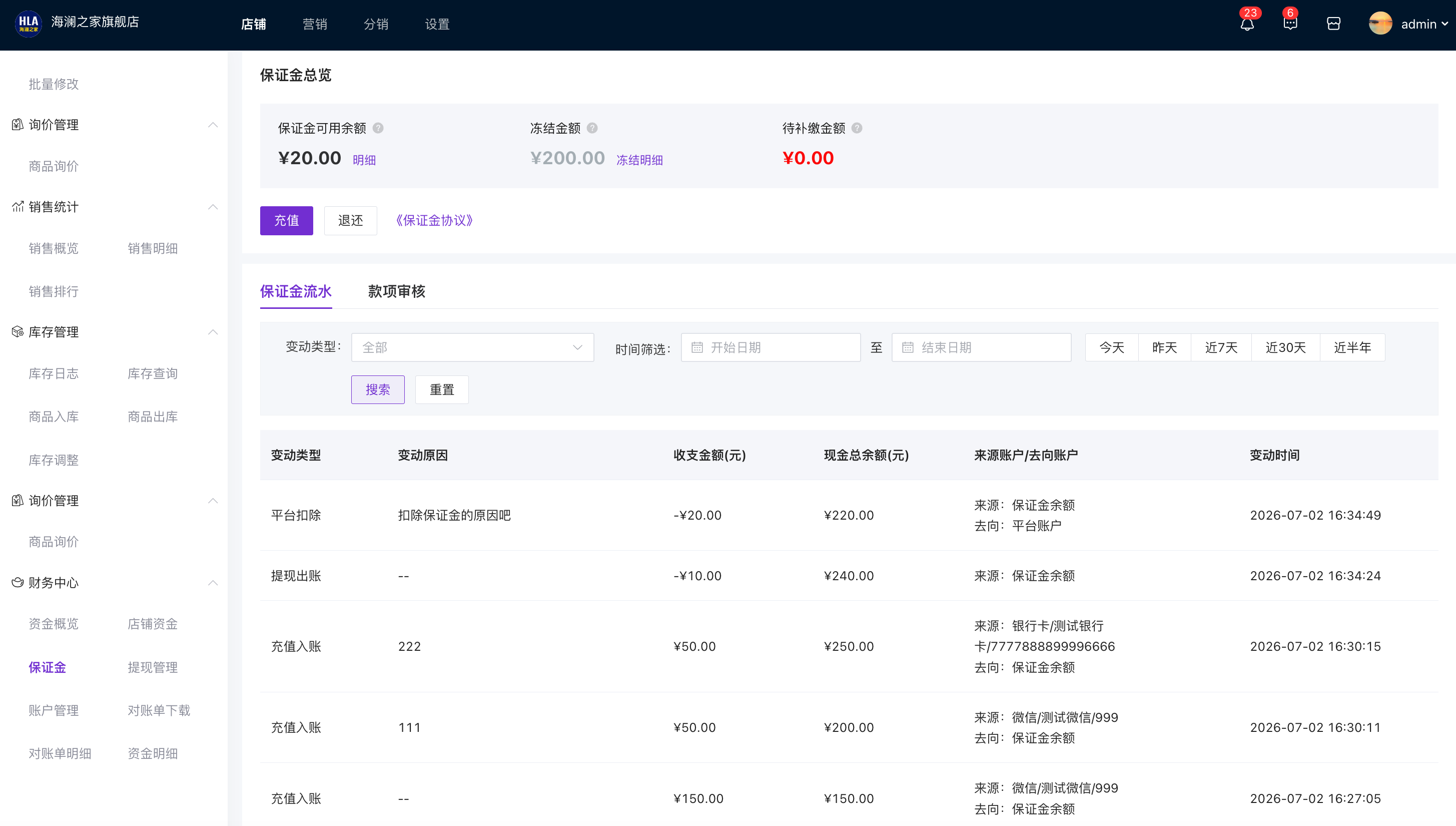Open the 变动类型 dropdown
The height and width of the screenshot is (826, 1456).
point(472,347)
